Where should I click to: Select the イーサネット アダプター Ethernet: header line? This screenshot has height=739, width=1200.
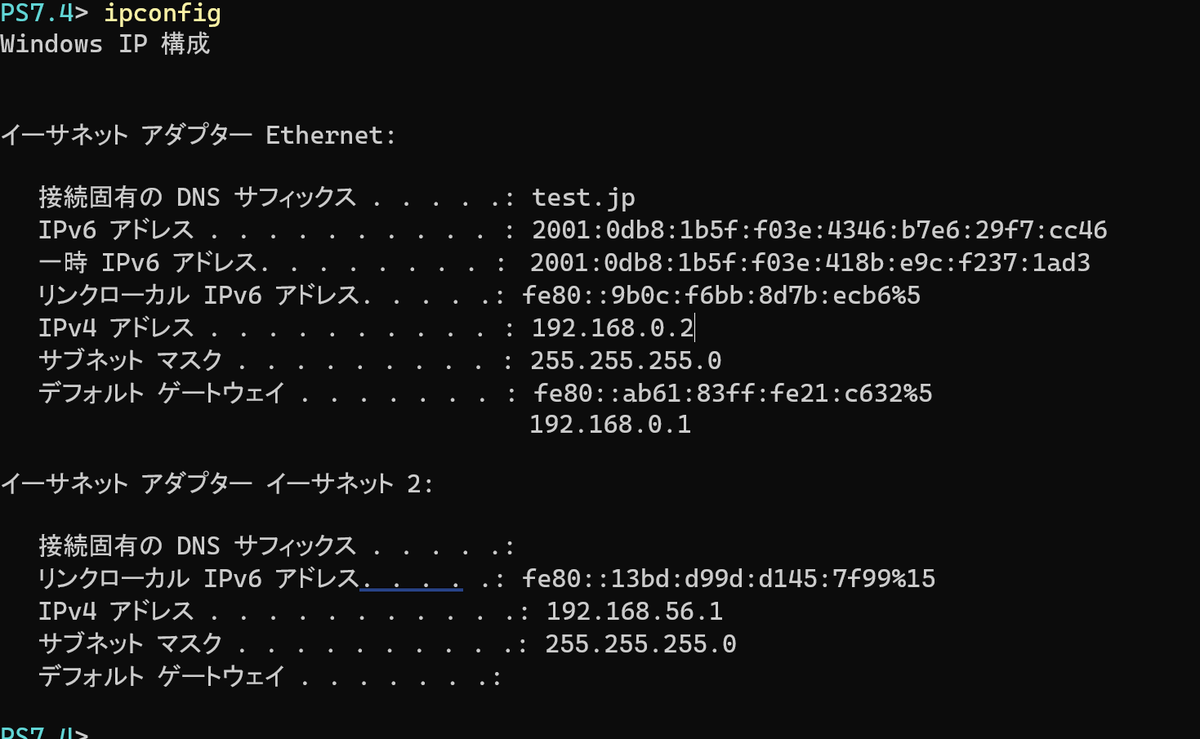point(198,135)
